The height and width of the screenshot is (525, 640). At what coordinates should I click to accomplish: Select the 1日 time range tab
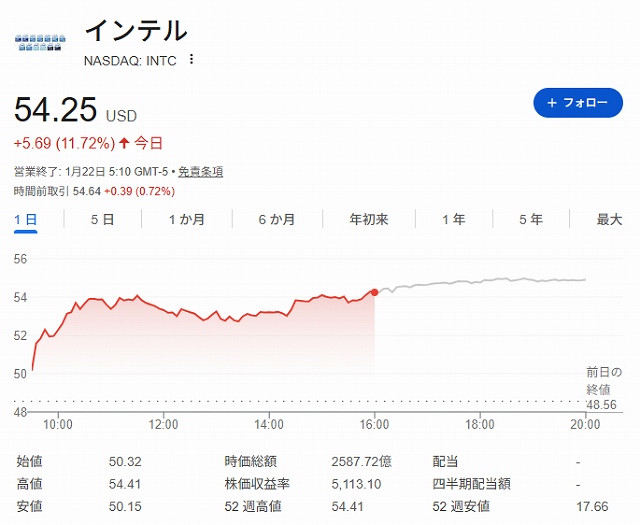click(26, 220)
